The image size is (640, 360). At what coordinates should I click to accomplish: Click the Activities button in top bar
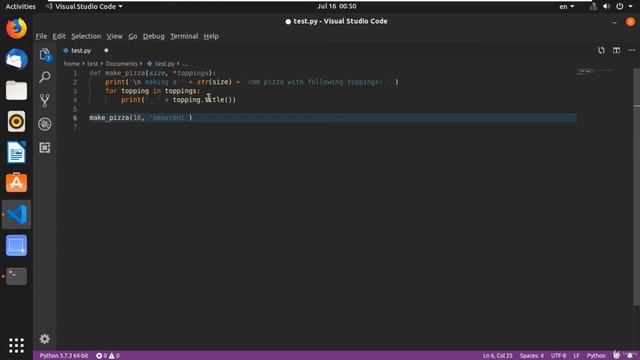pyautogui.click(x=20, y=7)
